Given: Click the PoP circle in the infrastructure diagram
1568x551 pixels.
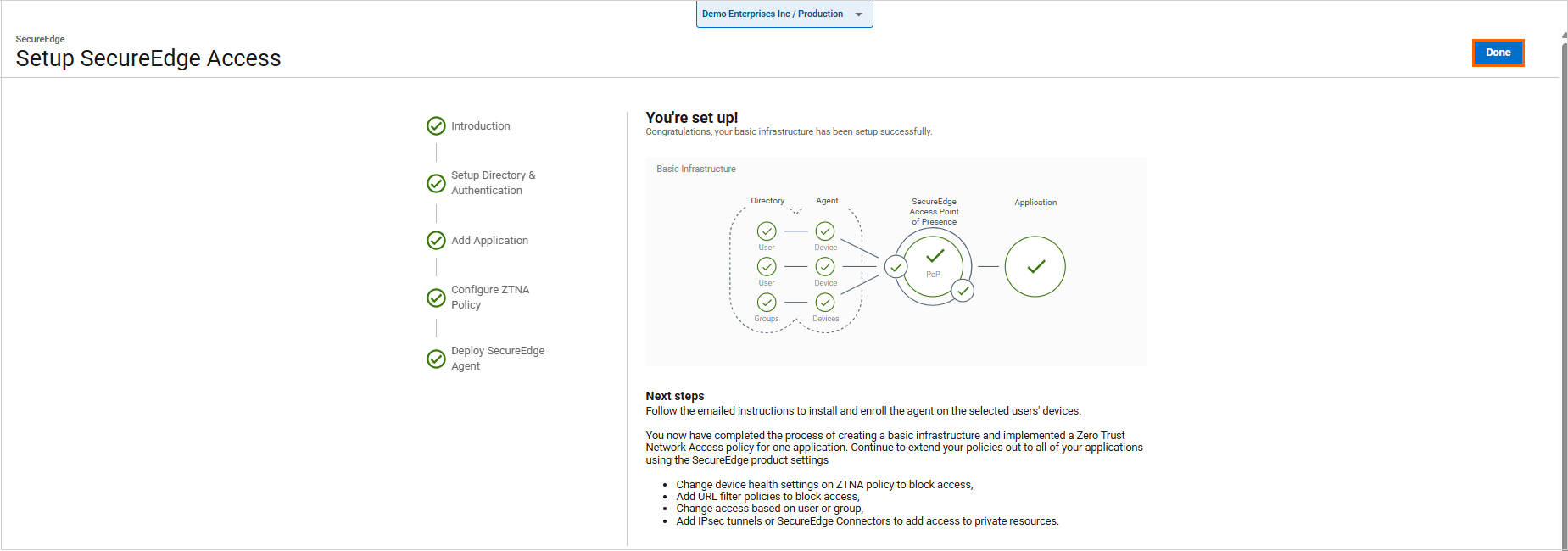Looking at the screenshot, I should 933,266.
